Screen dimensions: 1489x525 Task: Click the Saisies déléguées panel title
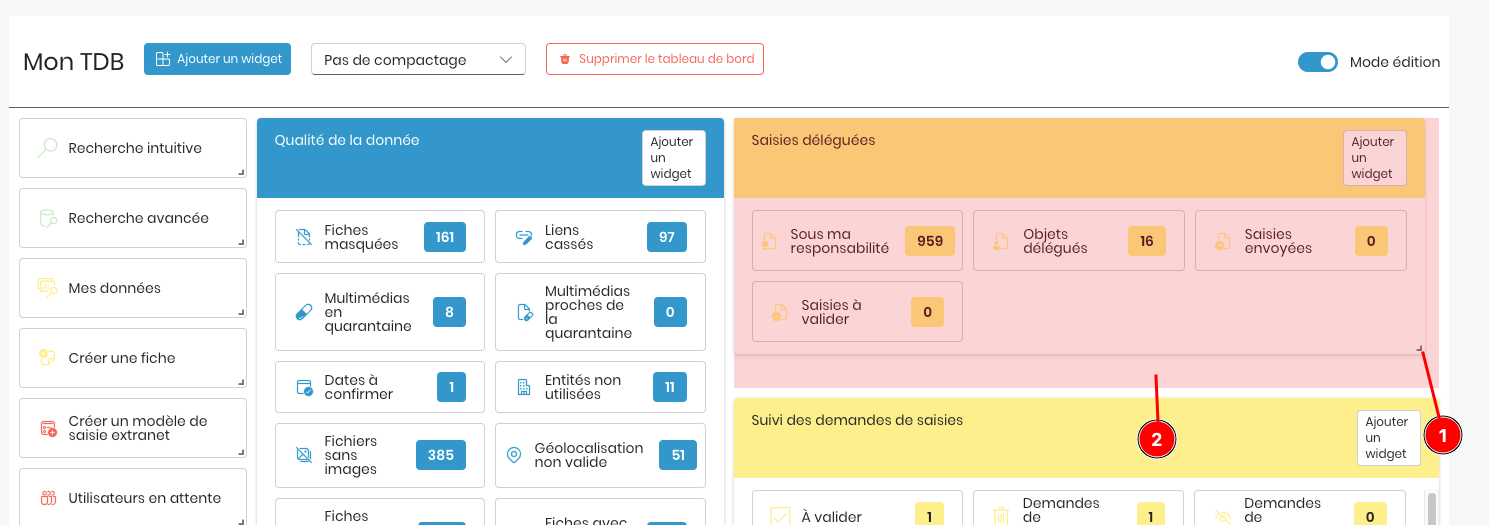tap(813, 140)
